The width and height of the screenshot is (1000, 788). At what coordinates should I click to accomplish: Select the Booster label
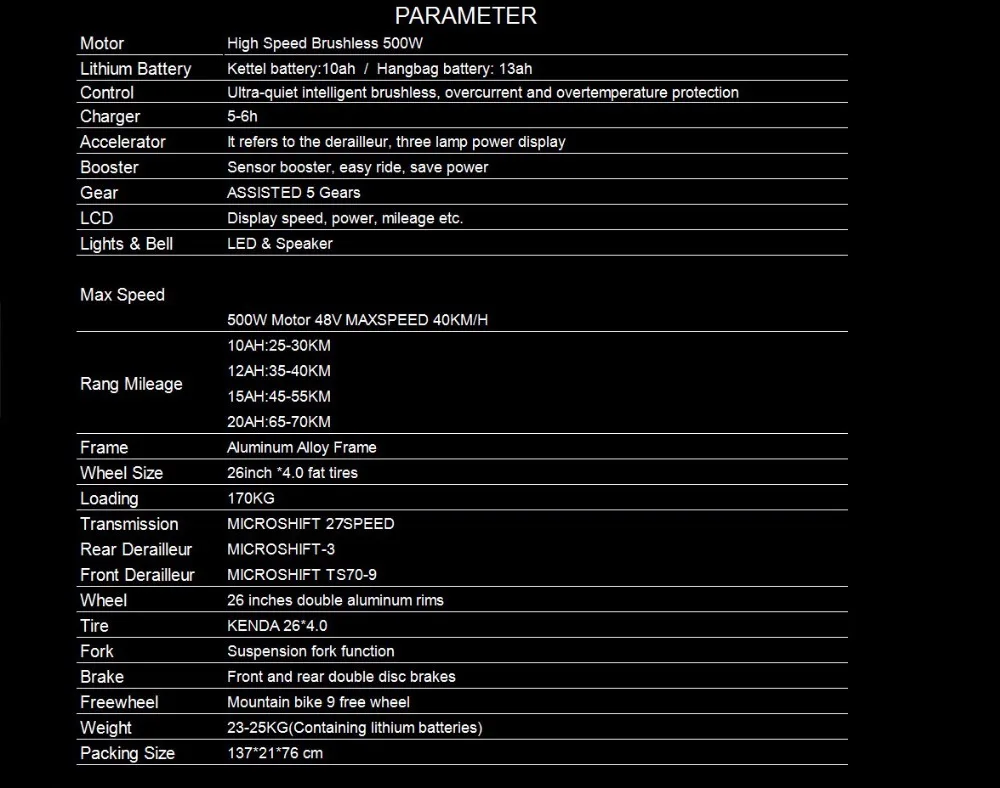(109, 167)
